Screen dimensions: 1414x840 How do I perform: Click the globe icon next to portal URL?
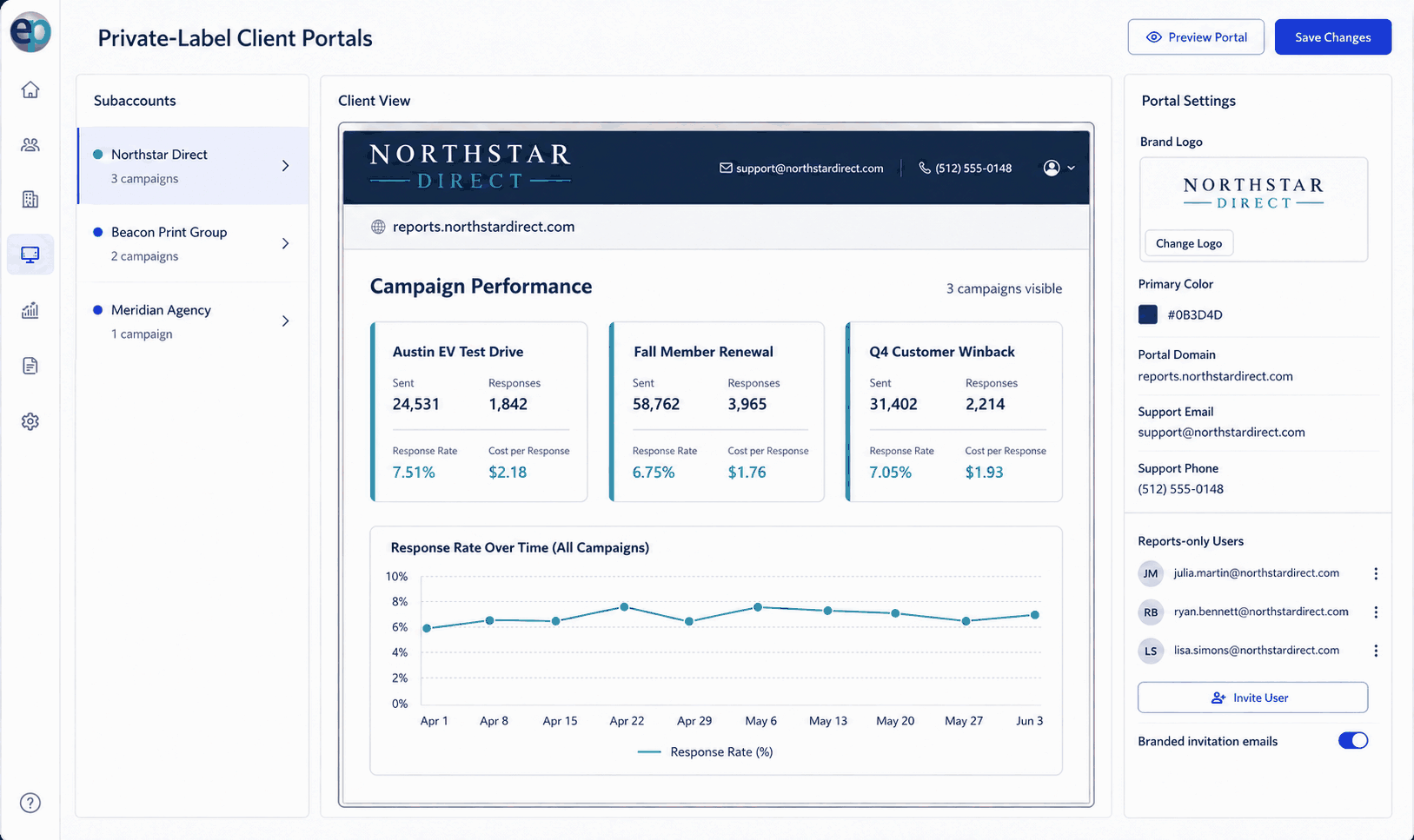coord(378,227)
